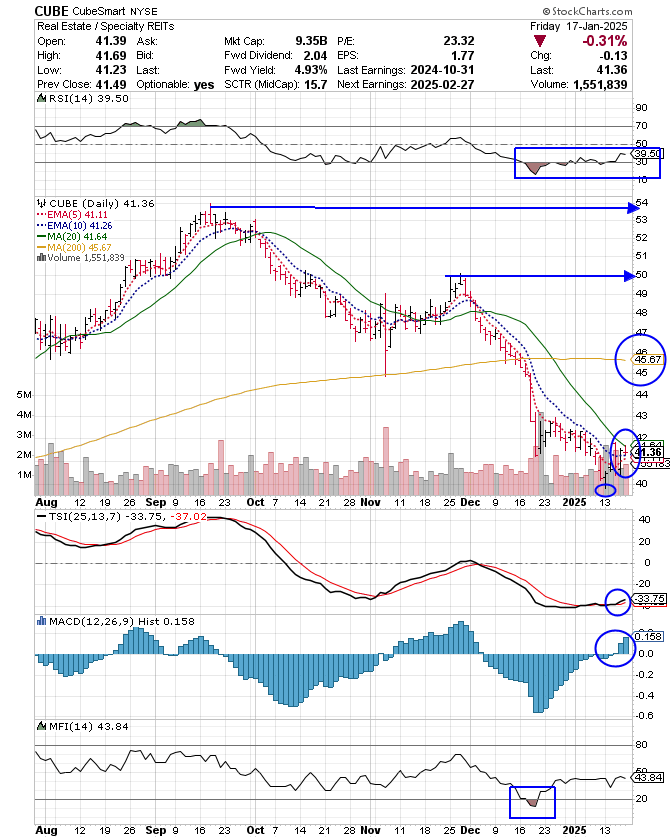Click the Optionable 'yes' value

tap(204, 84)
